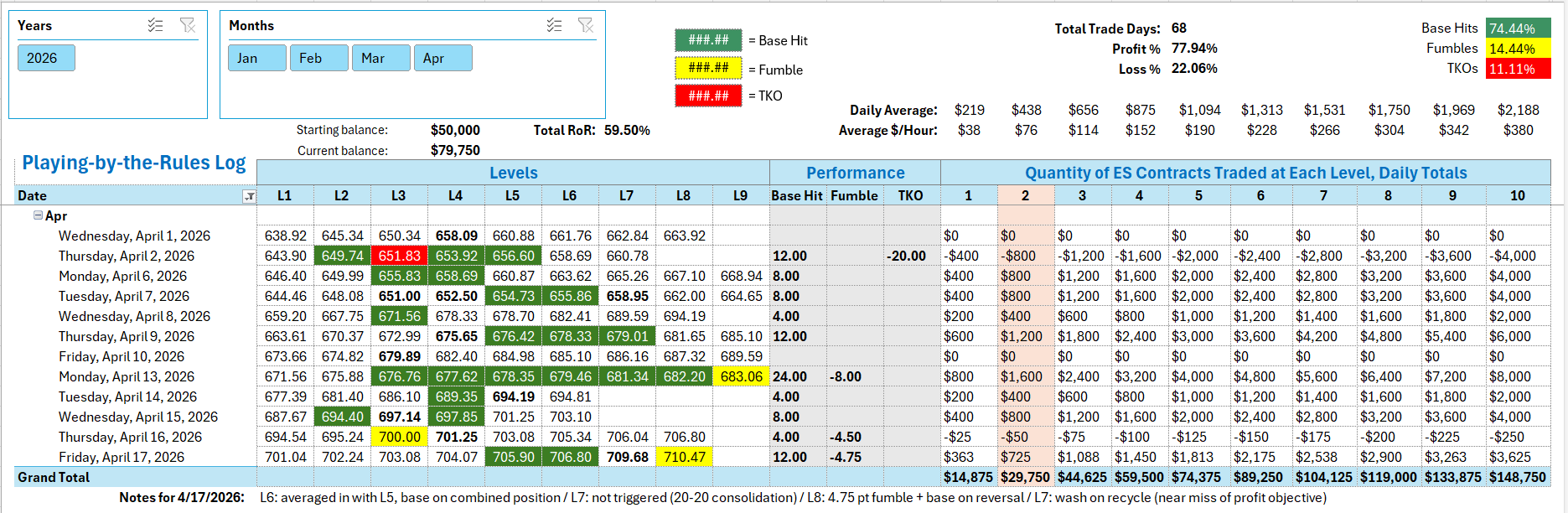Select the Feb month slicer button
The height and width of the screenshot is (513, 1568).
tap(318, 58)
